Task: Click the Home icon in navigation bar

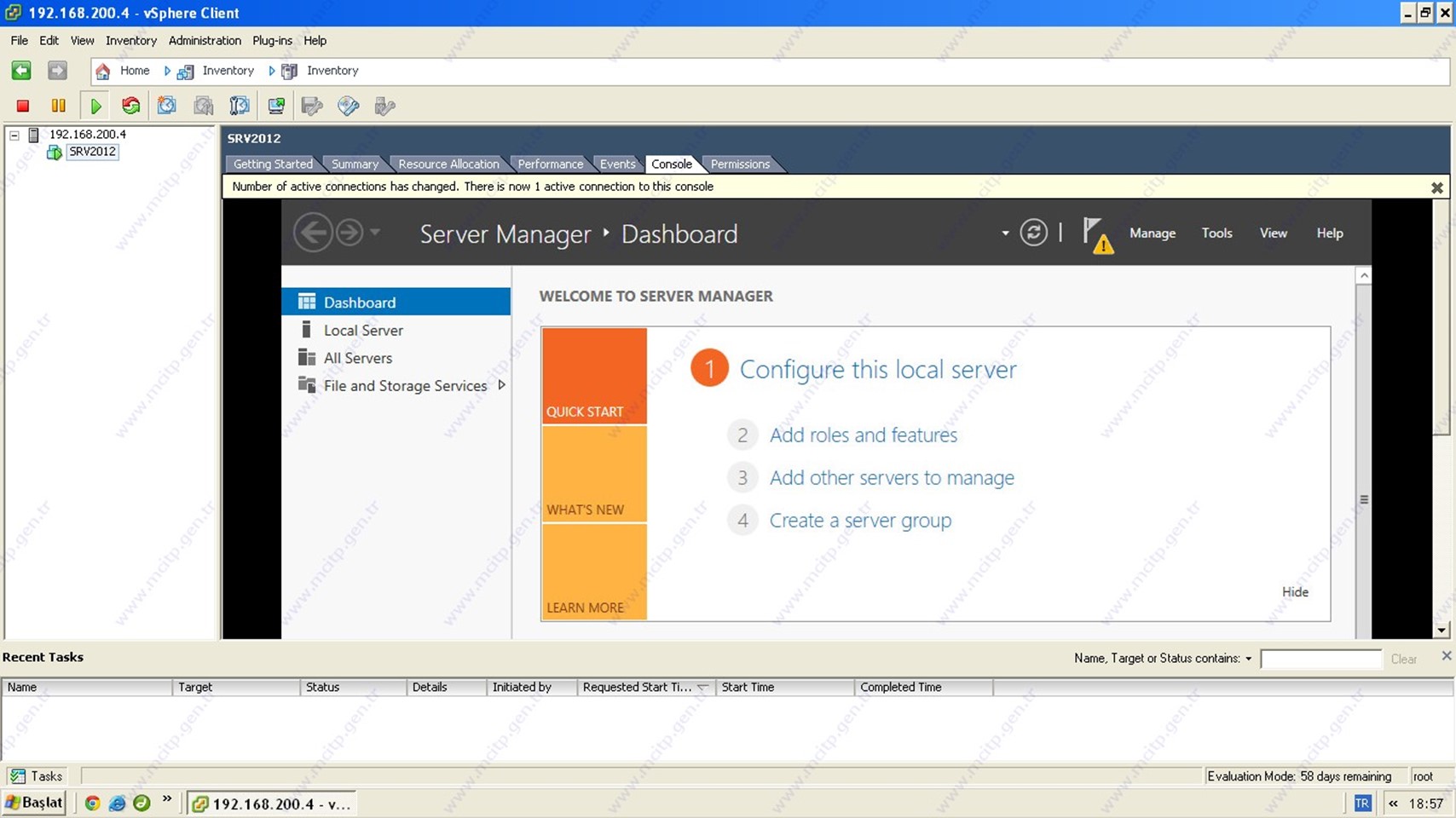Action: point(103,71)
